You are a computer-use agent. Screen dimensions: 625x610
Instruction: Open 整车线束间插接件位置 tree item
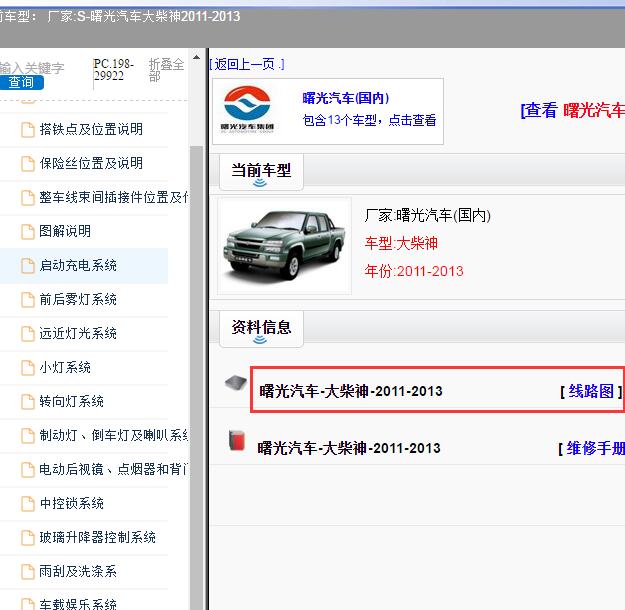[x=114, y=197]
